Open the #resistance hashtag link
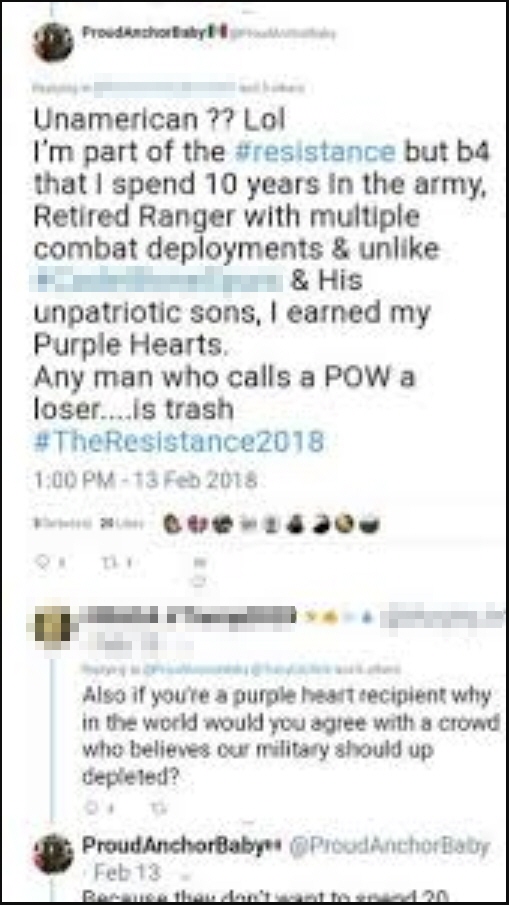 [315, 151]
